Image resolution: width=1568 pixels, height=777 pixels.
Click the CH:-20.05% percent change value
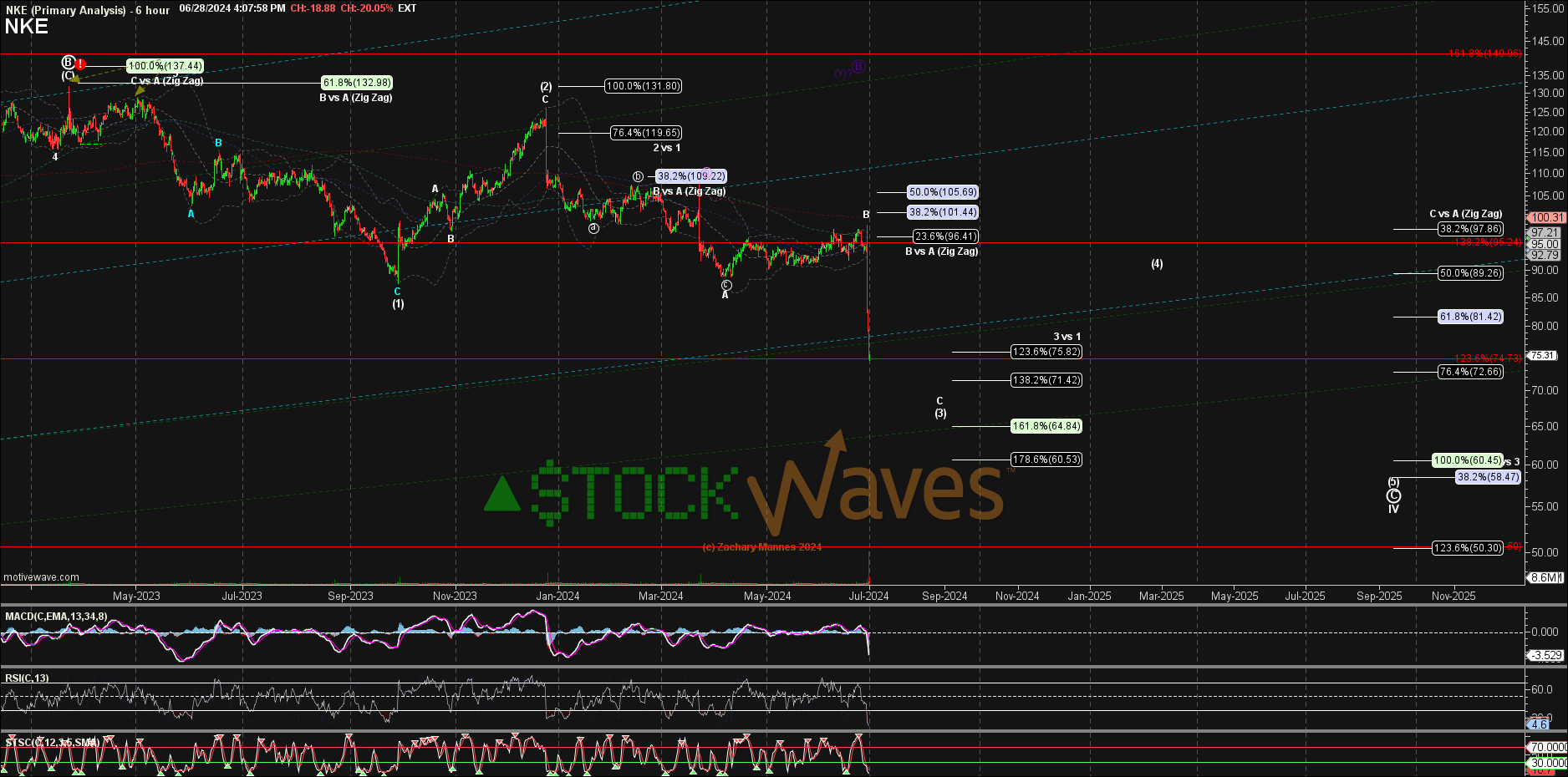[367, 8]
